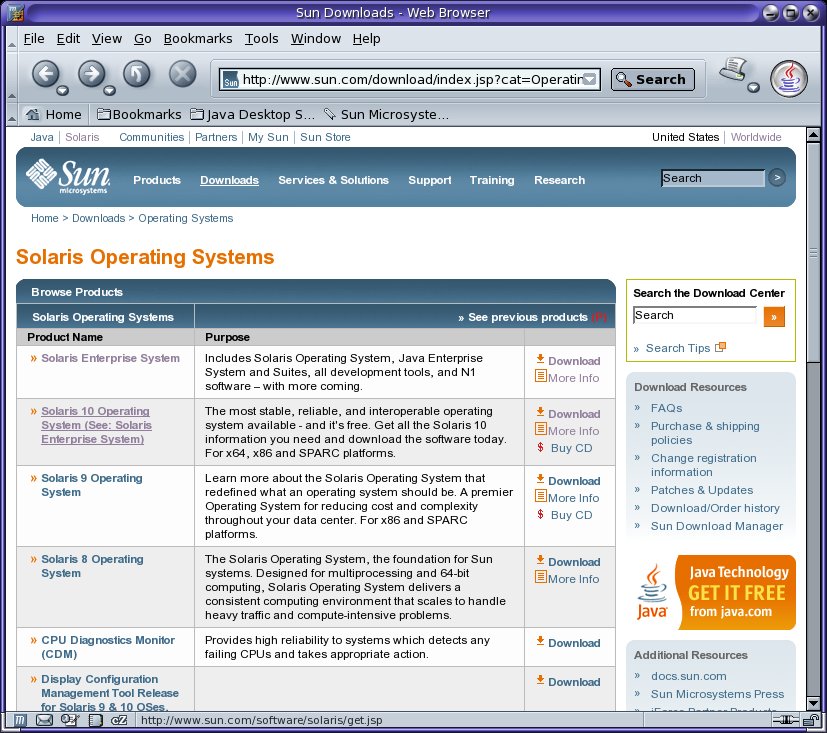Print the page using the printer icon

pos(734,70)
